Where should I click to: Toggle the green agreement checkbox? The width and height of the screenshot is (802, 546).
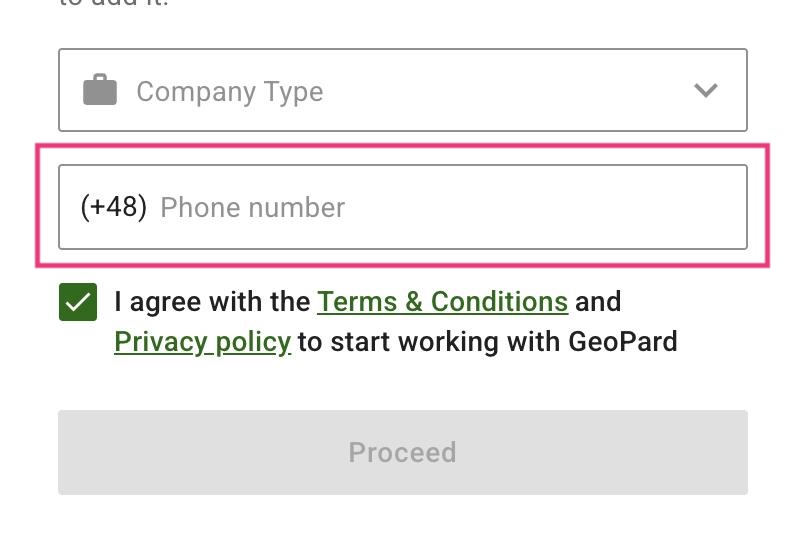(78, 302)
